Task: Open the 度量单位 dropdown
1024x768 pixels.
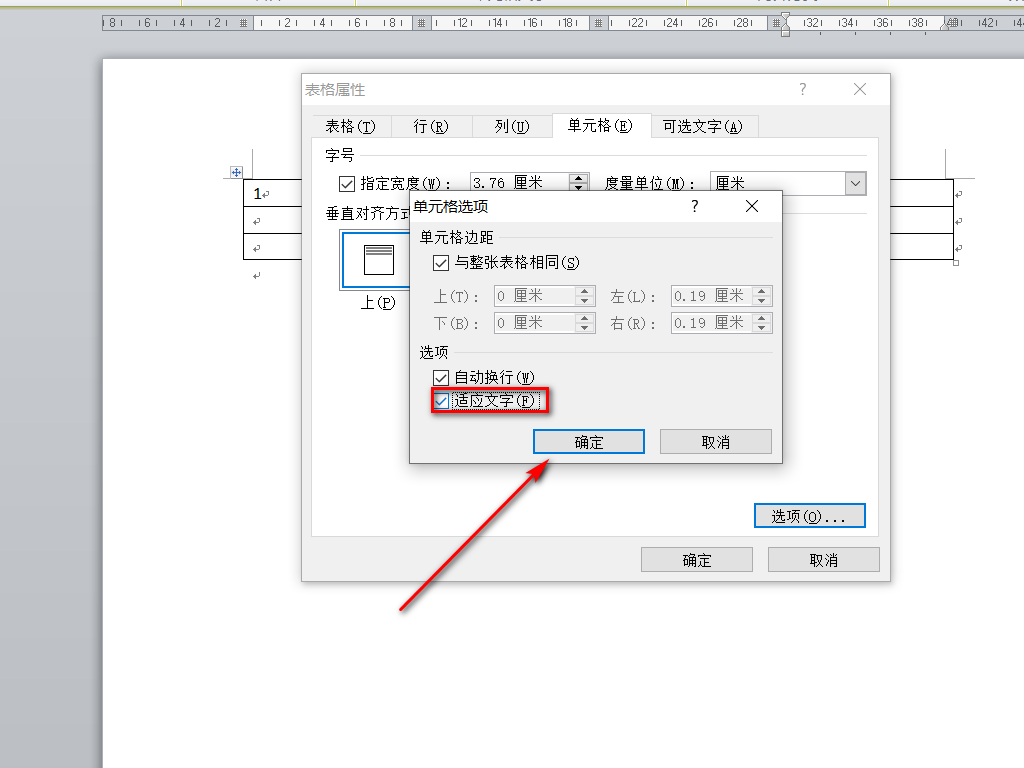Action: tap(856, 184)
